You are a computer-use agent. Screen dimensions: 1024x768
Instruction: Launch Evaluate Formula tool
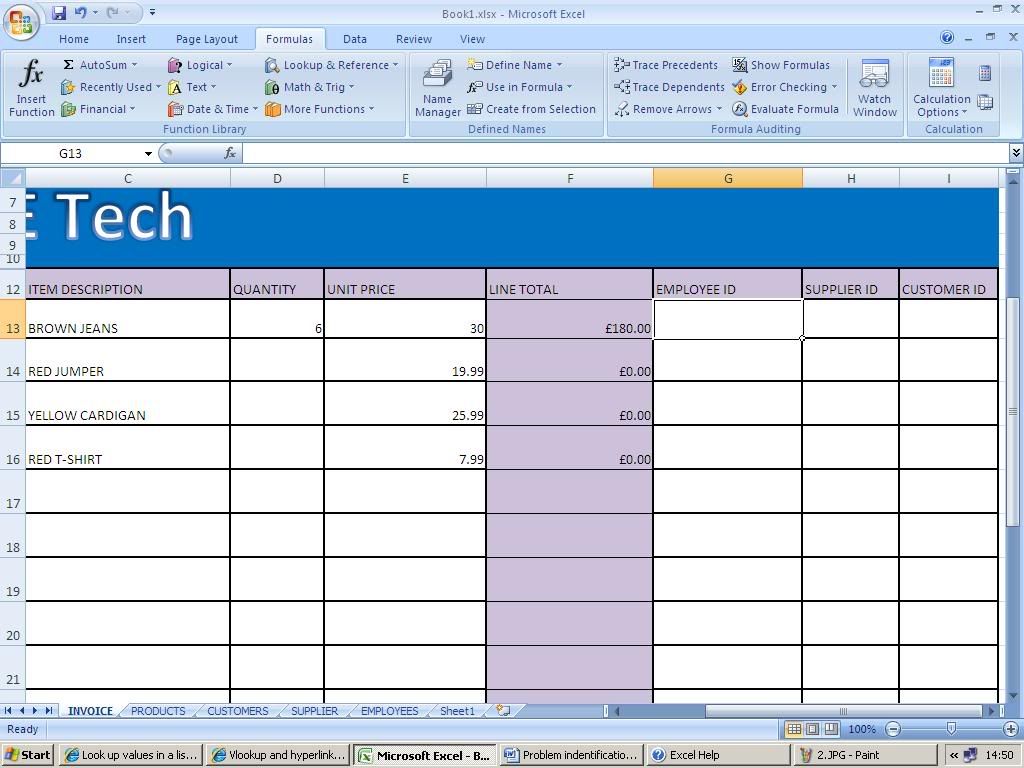[x=785, y=109]
